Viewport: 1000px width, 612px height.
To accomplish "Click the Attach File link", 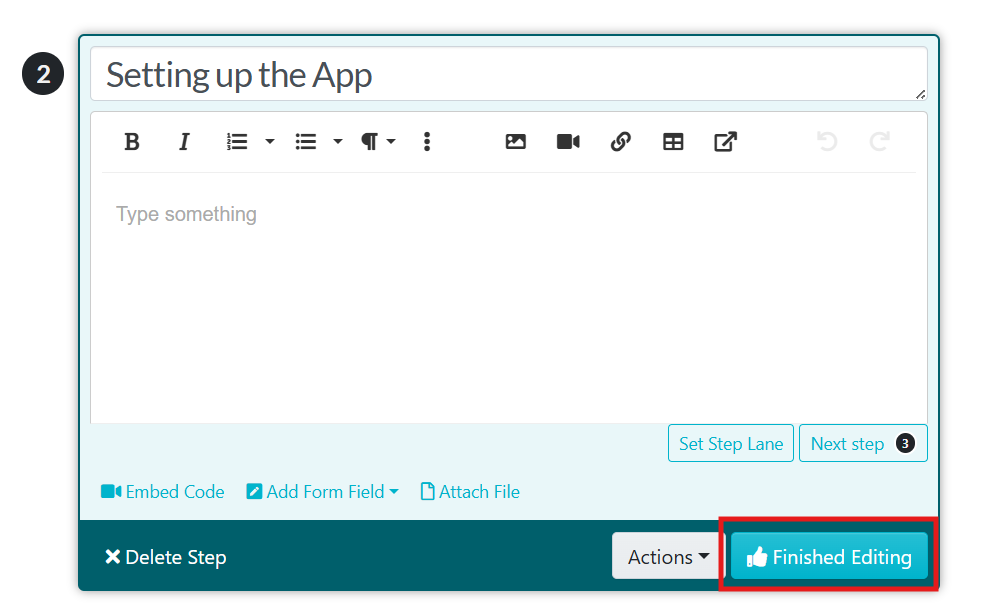I will 470,492.
